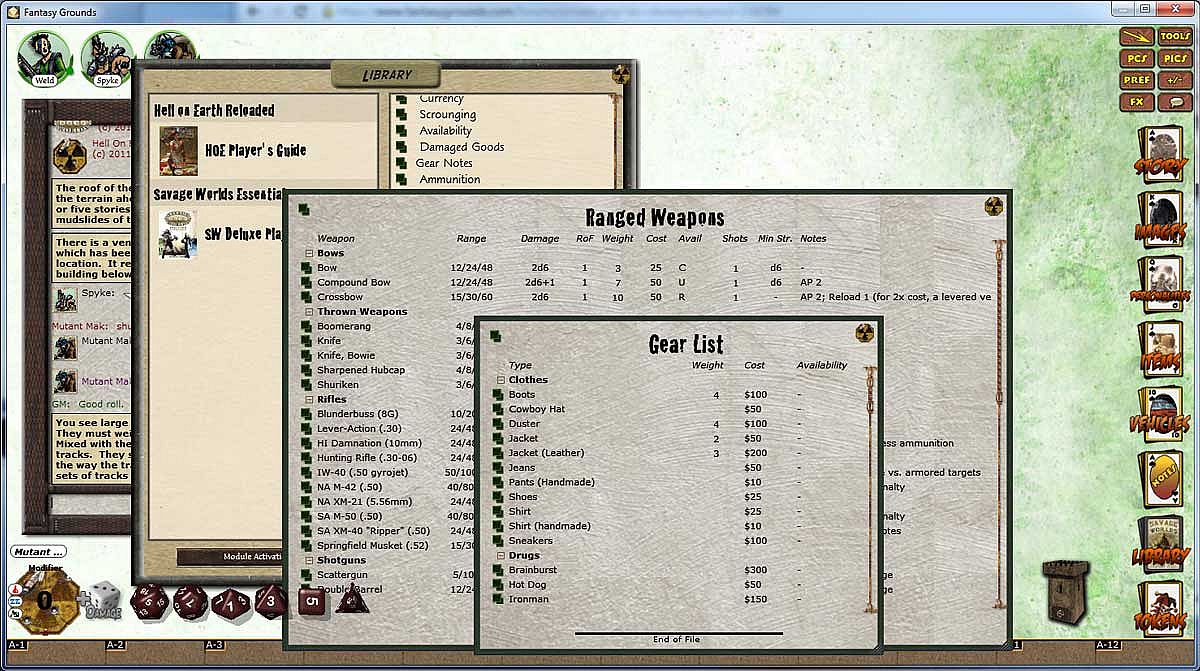
Task: Open the link icon beside Brainburst
Action: coord(497,570)
